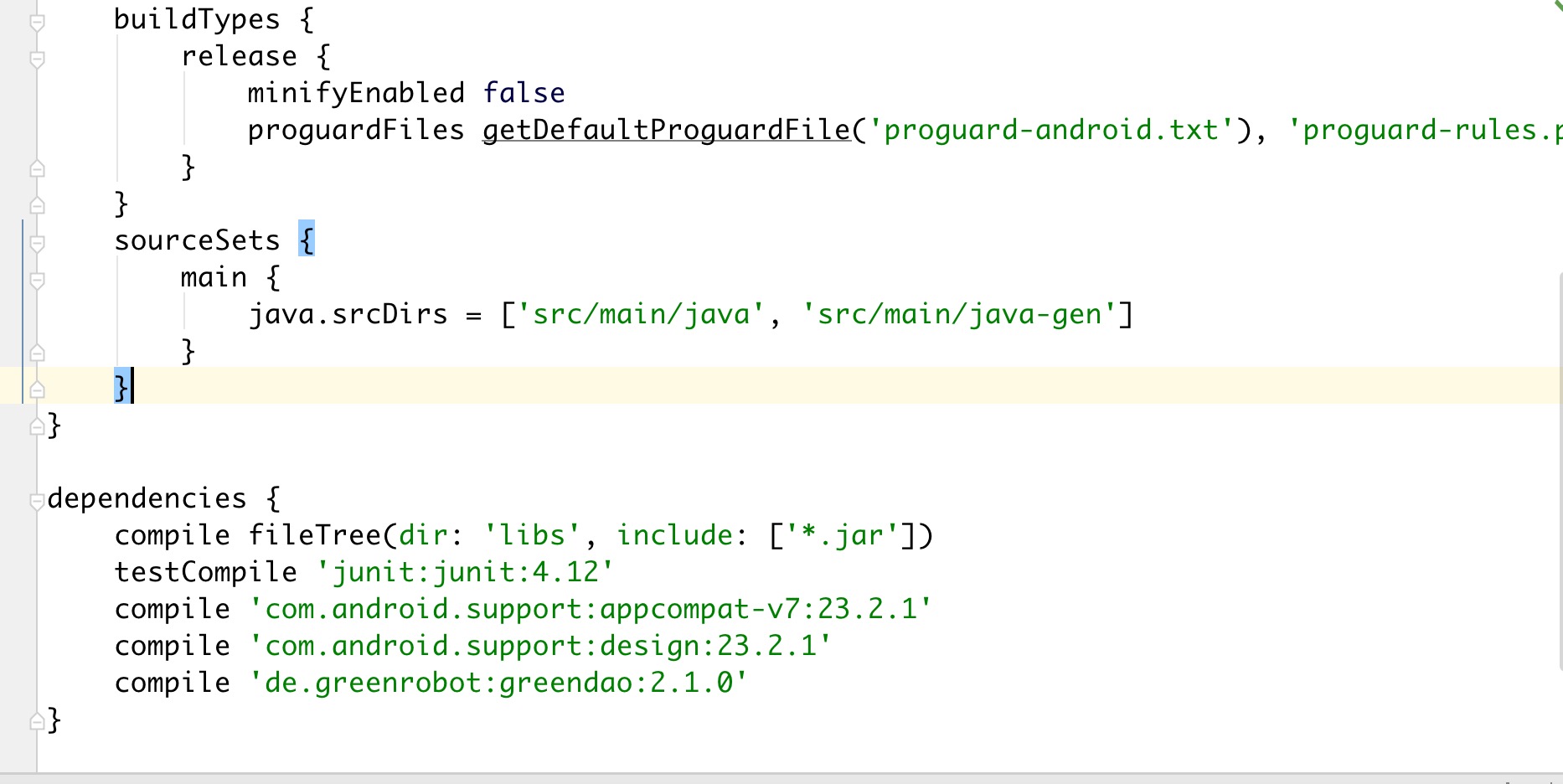Fold the sourceSets block in gutter
This screenshot has width=1563, height=784.
tap(37, 243)
